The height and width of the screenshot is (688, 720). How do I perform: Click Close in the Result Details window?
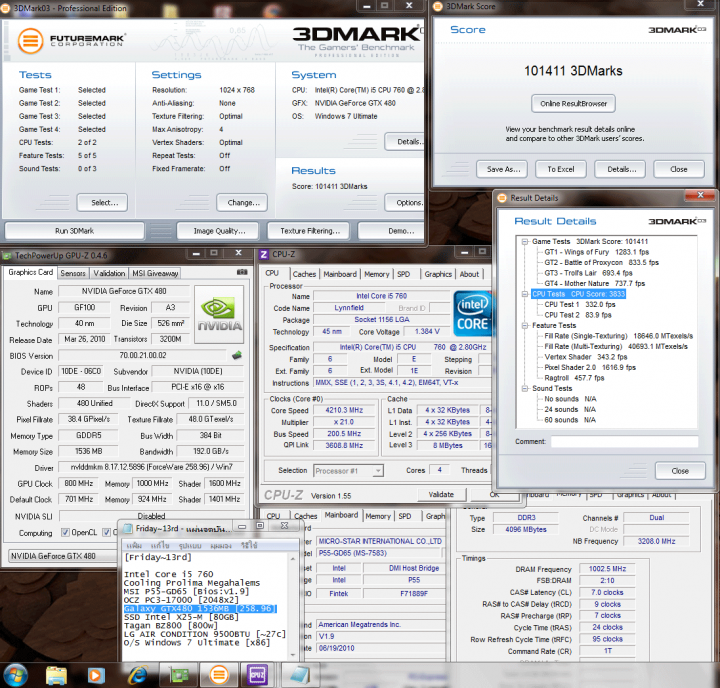[x=680, y=471]
